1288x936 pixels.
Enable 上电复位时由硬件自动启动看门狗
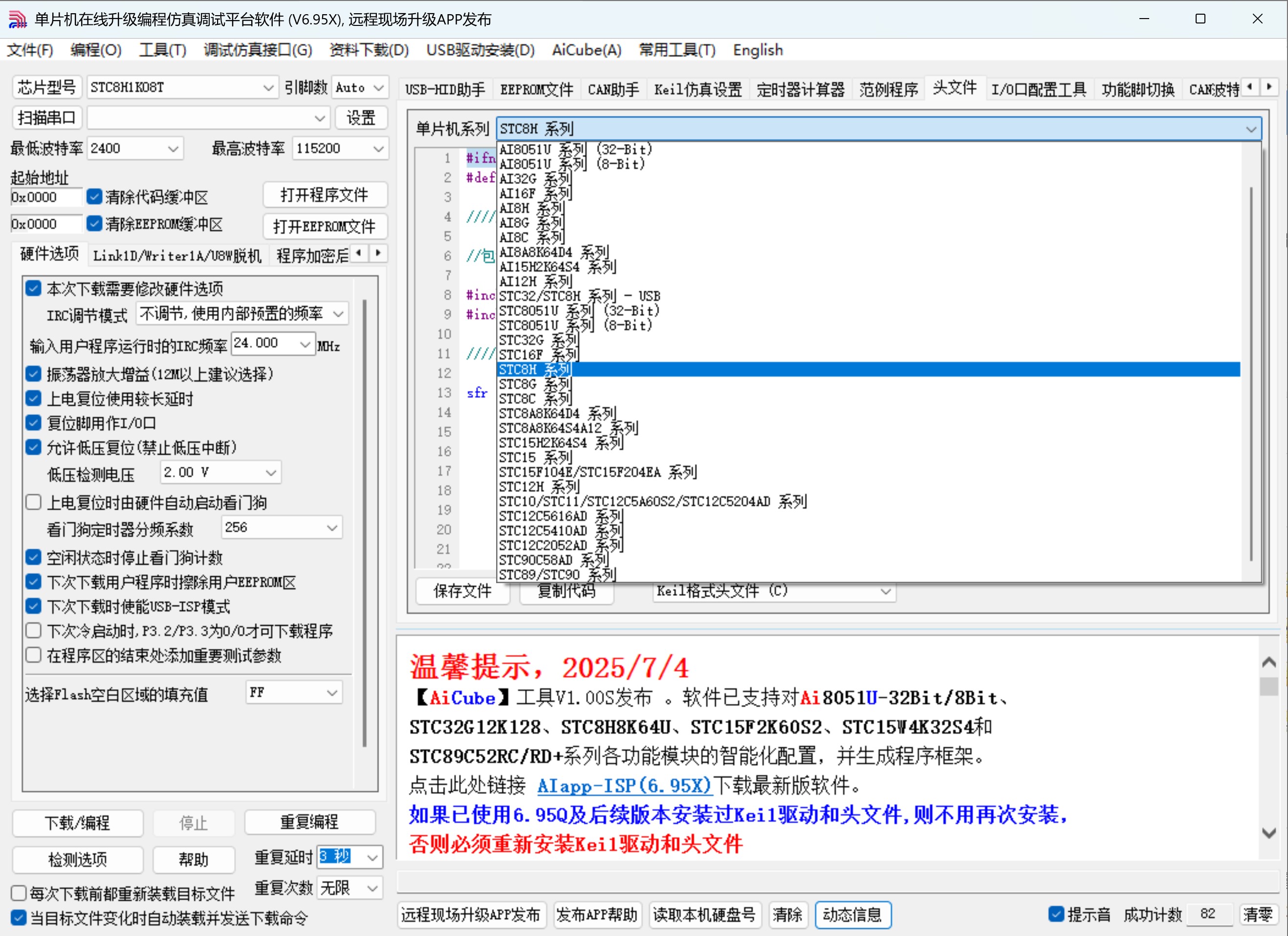[x=34, y=502]
